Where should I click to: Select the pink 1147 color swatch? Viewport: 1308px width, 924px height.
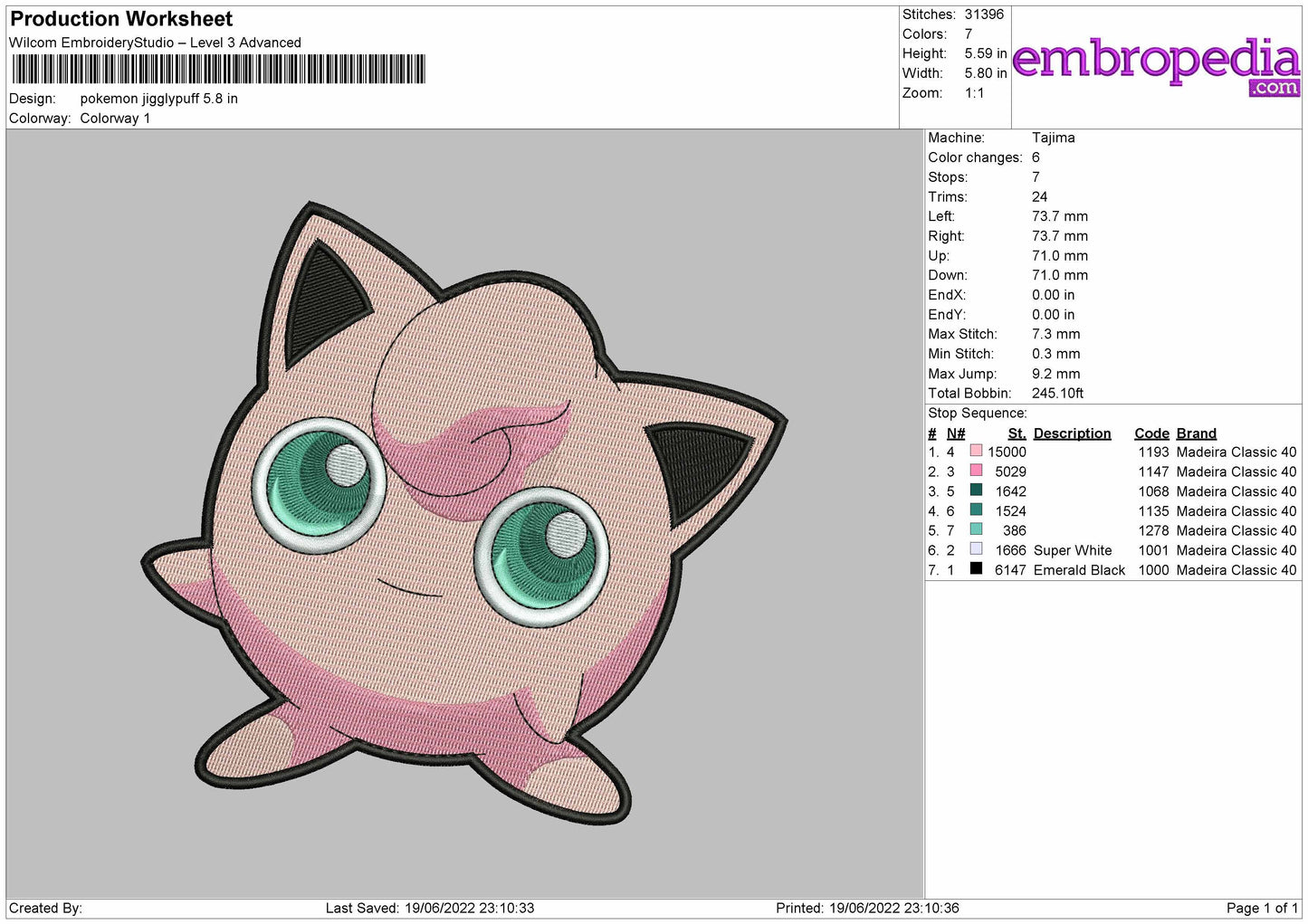[x=976, y=471]
